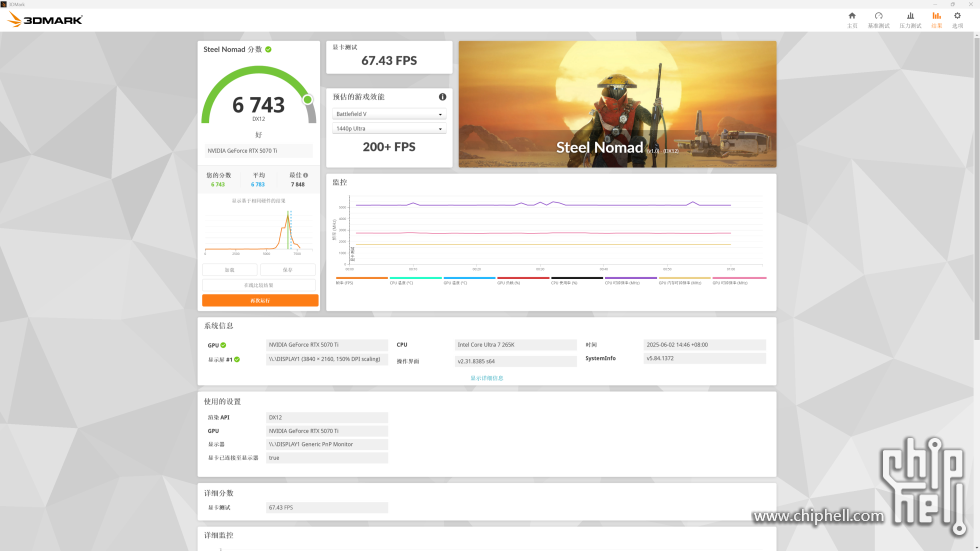Click the \\.\DISPLAY1 (3840 × 2160, 150% DPI scaling) field
The height and width of the screenshot is (551, 980).
tap(327, 359)
